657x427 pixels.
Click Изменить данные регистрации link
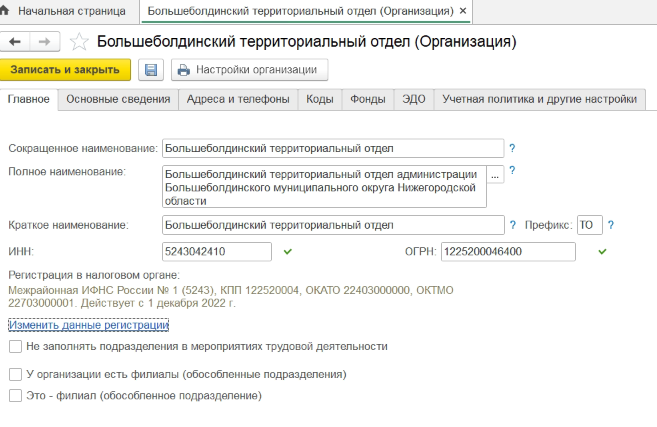89,325
